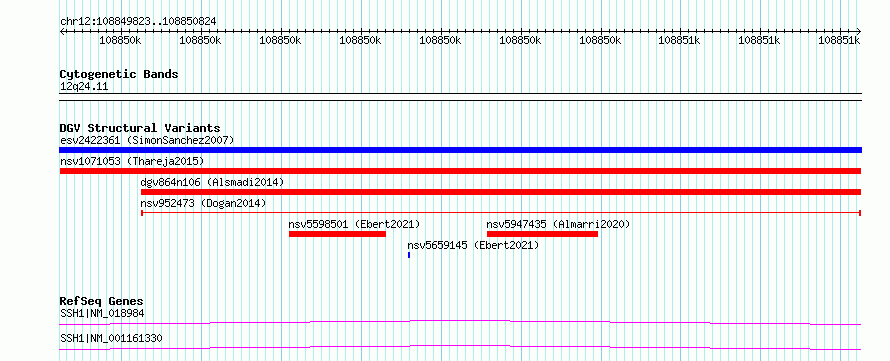The image size is (890, 361).
Task: Open dgv864n106 (Alsmadi2014) variant label
Action: tap(212, 182)
